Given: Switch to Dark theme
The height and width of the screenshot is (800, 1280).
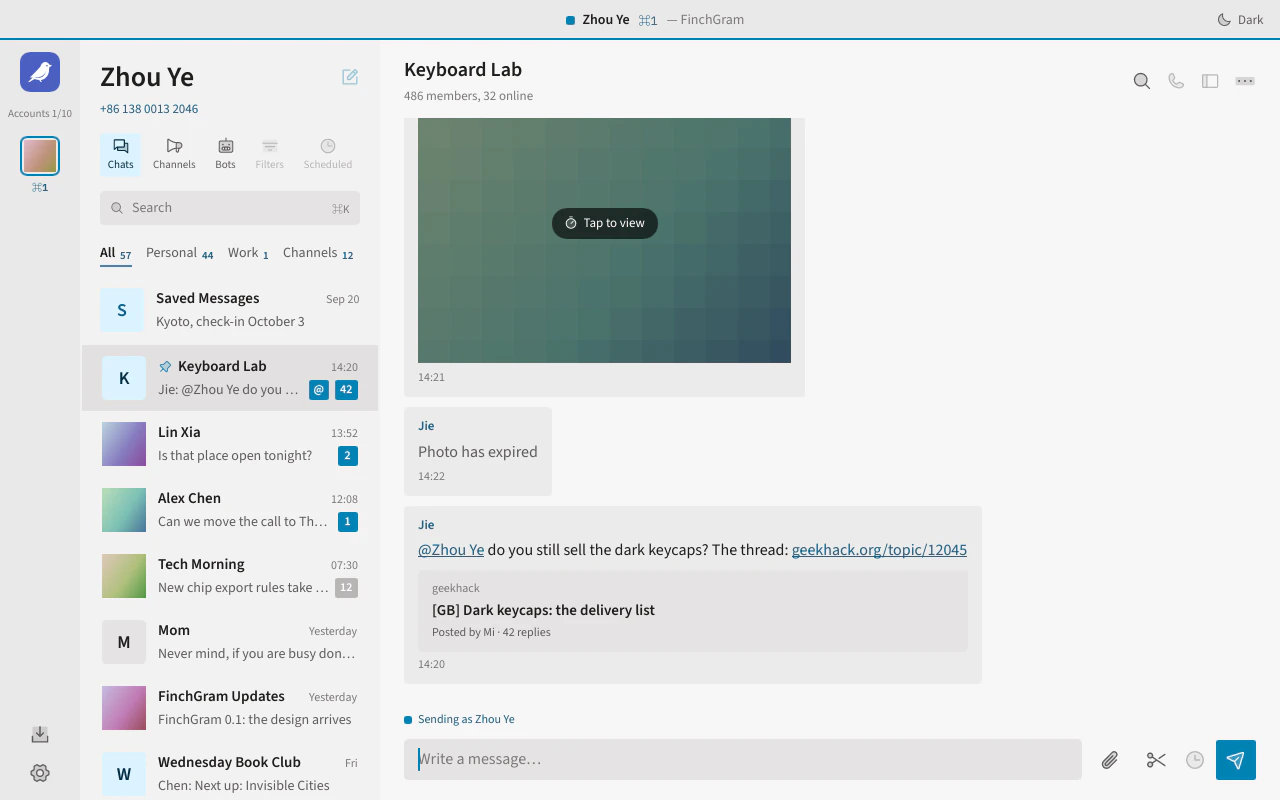Looking at the screenshot, I should point(1240,20).
